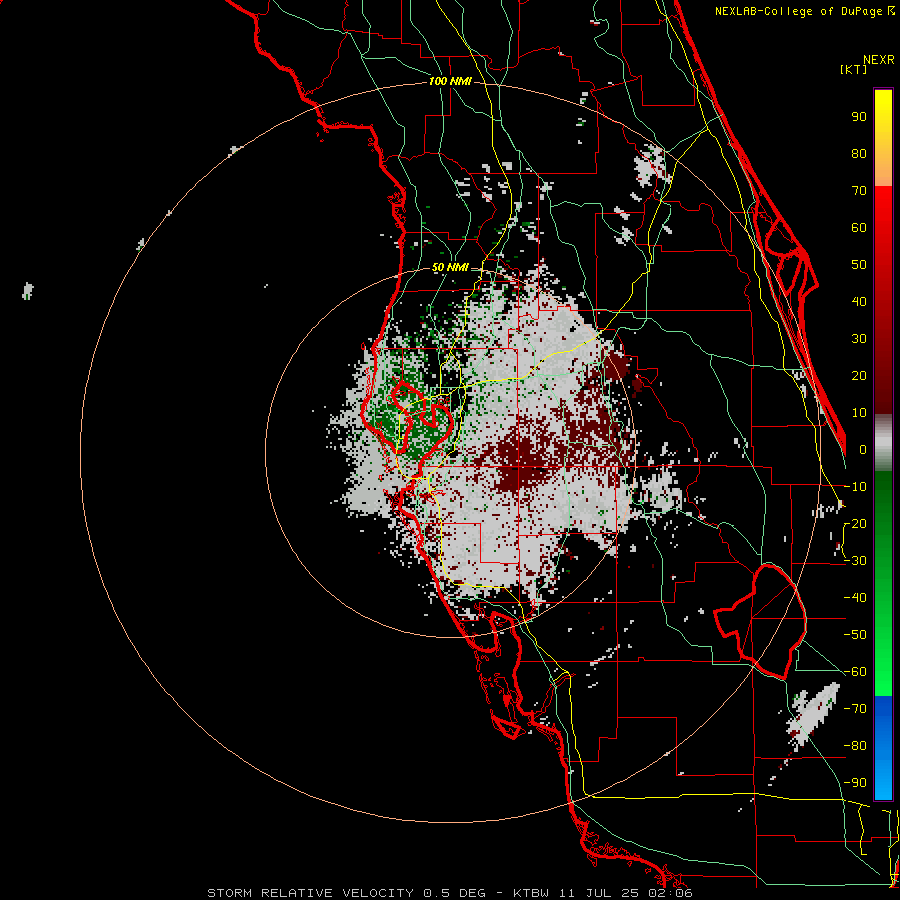
Task: Click the positive 30 value on the velocity scale
Action: coord(859,339)
